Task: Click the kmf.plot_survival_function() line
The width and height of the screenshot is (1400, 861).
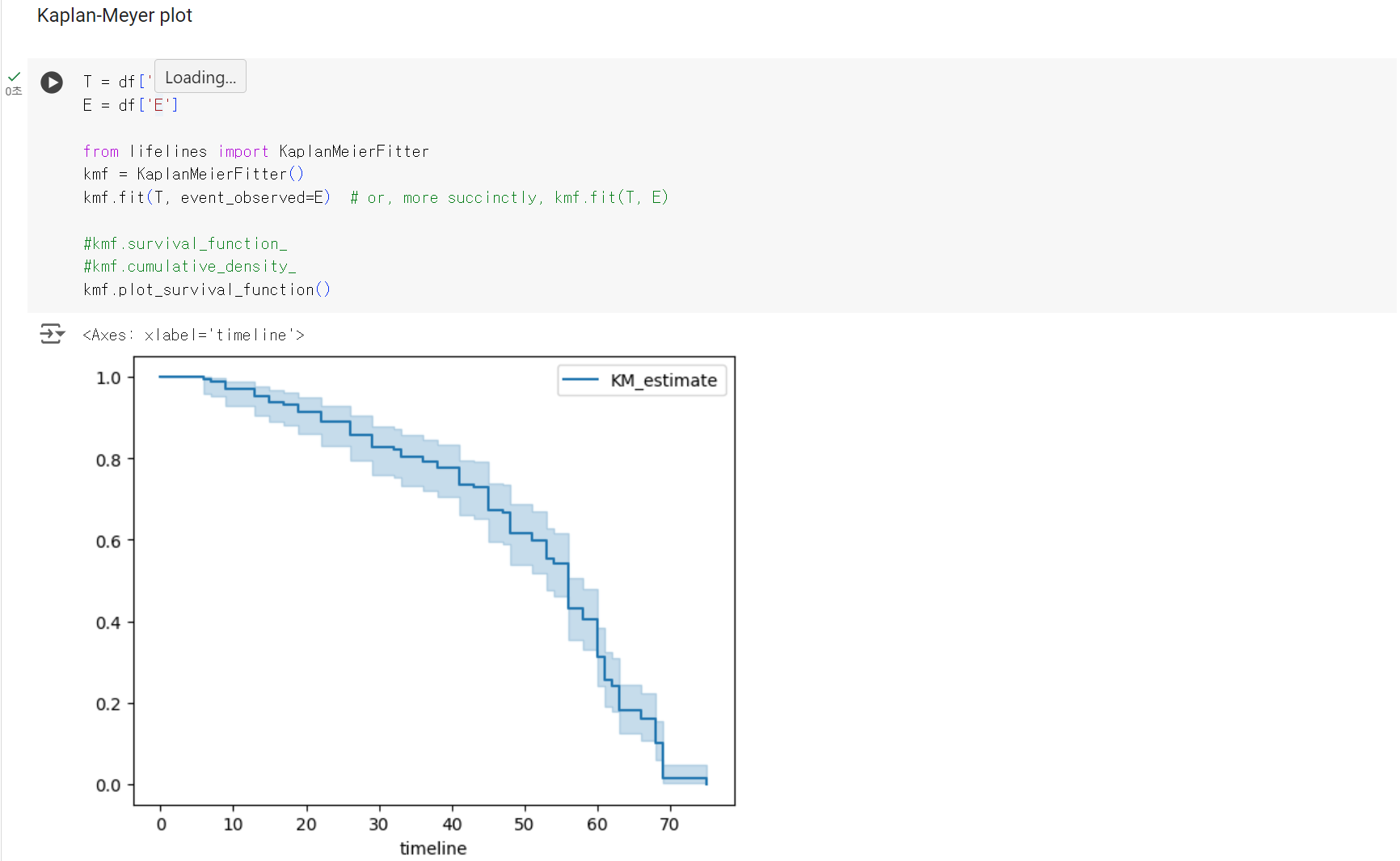Action: (x=206, y=289)
